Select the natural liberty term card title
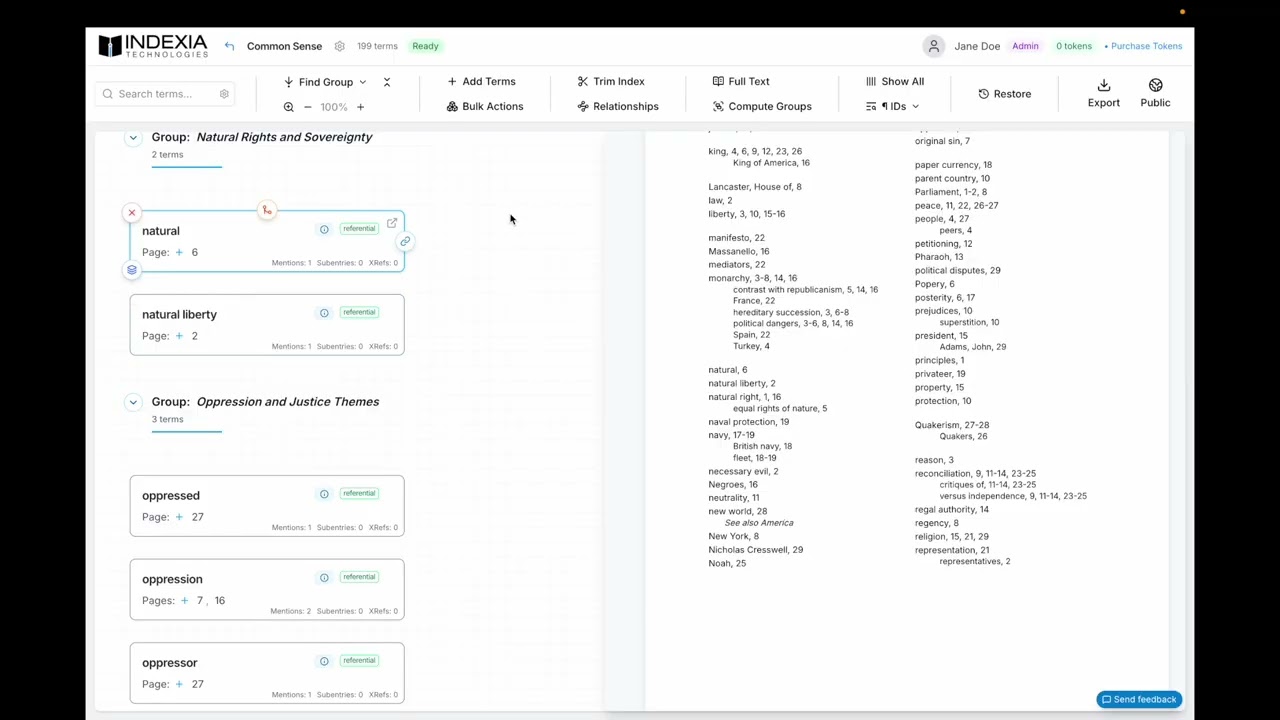 pyautogui.click(x=179, y=314)
